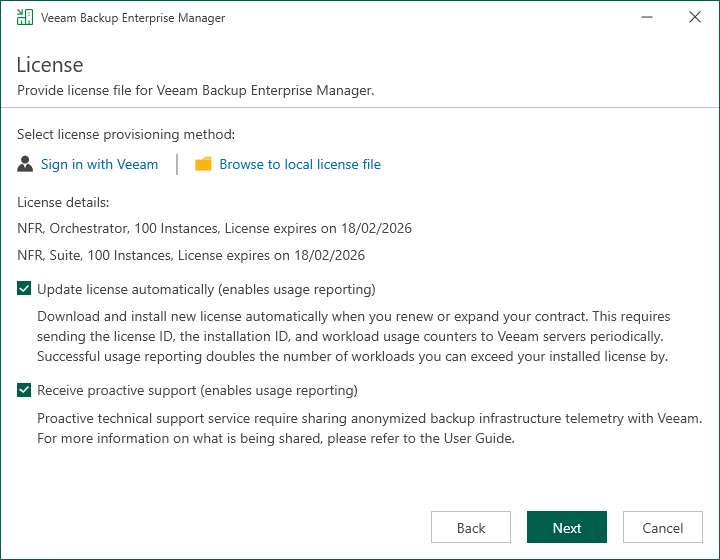Go to the previous step with Back
720x560 pixels.
click(471, 528)
